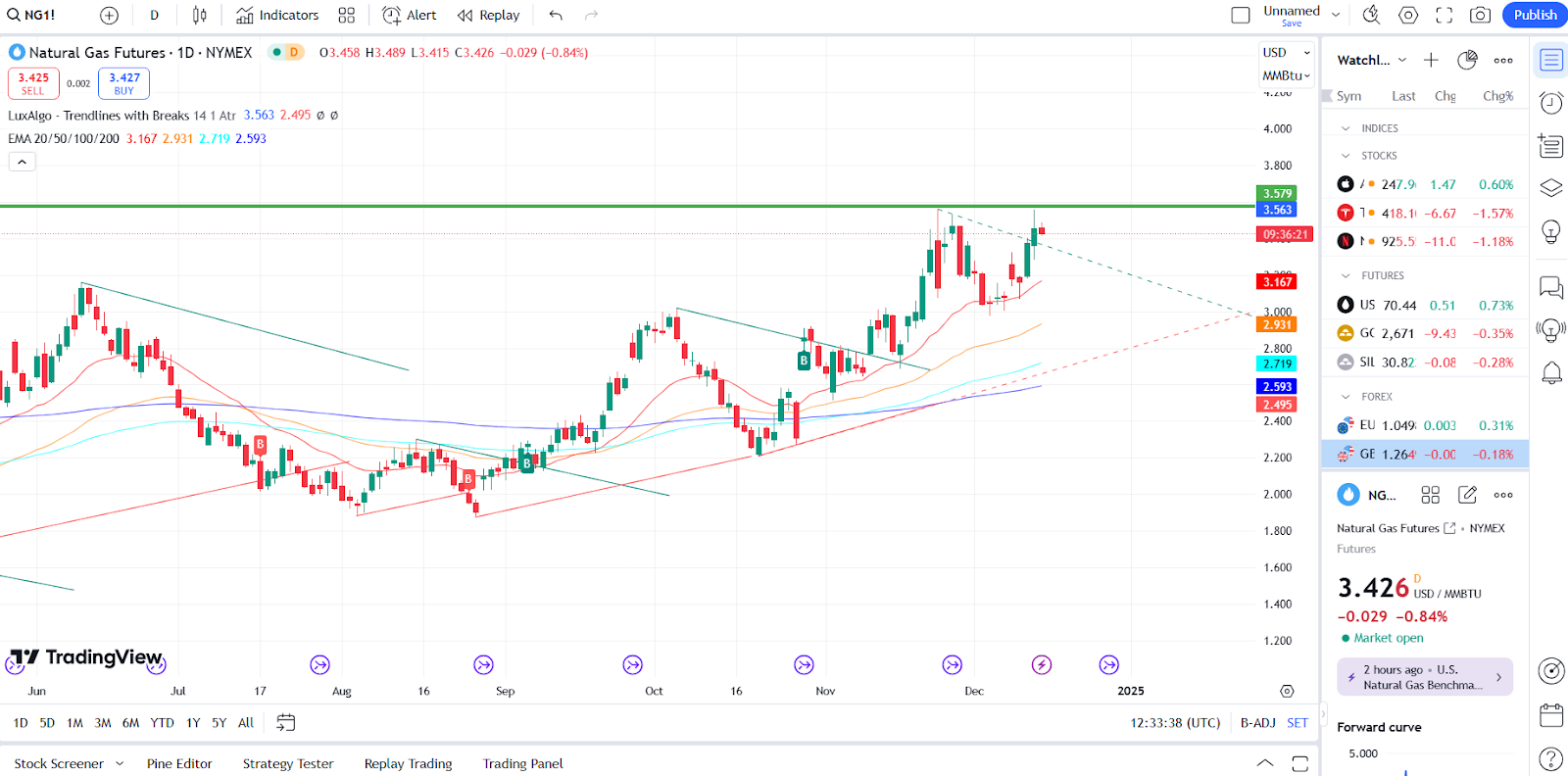Open the USD currency dropdown
This screenshot has height=776, width=1568.
(x=1286, y=52)
